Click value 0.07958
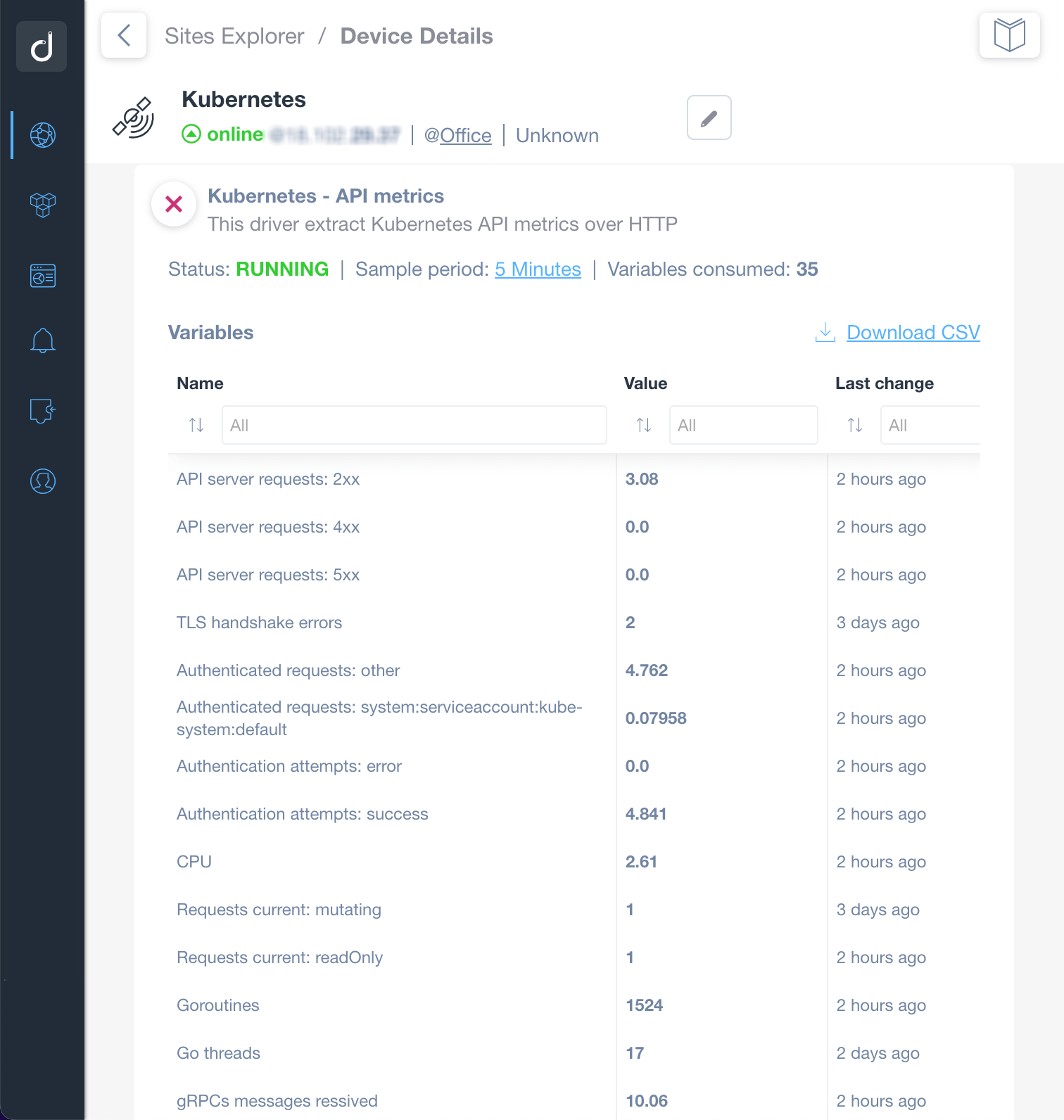The width and height of the screenshot is (1064, 1120). 656,718
